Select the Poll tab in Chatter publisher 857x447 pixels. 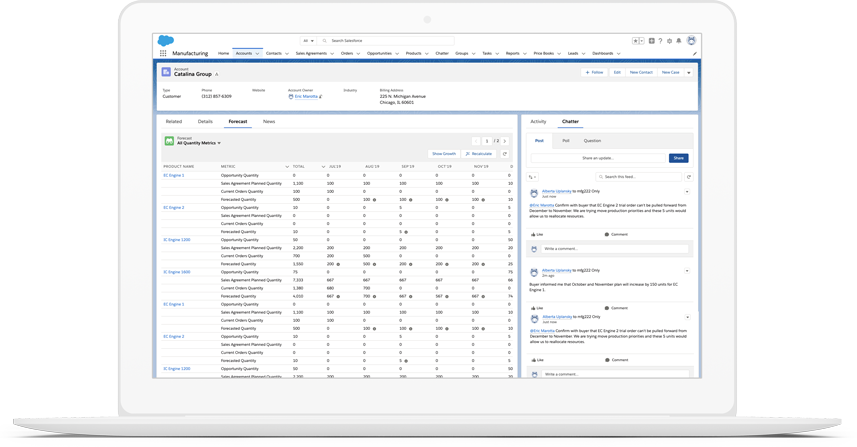pos(566,141)
